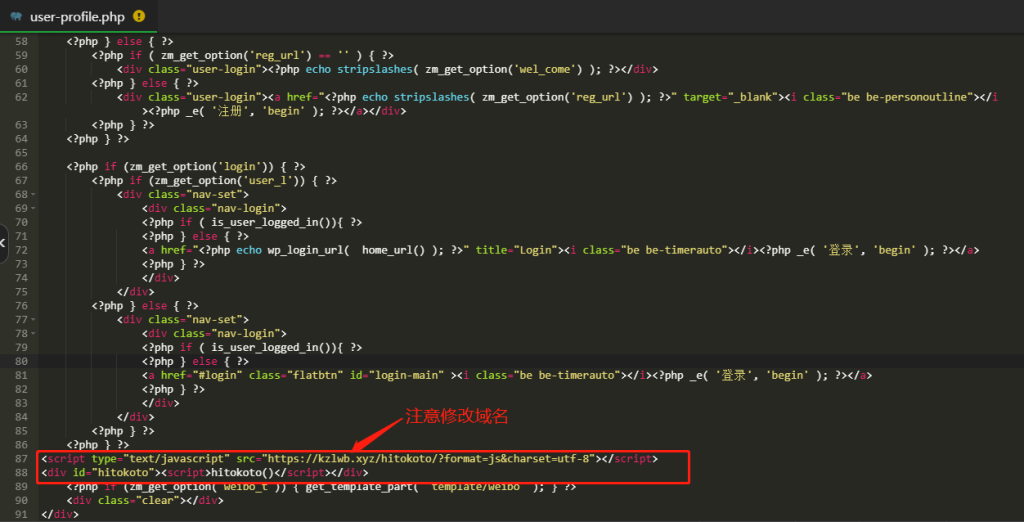Click line number 80 in the gutter

click(x=21, y=361)
